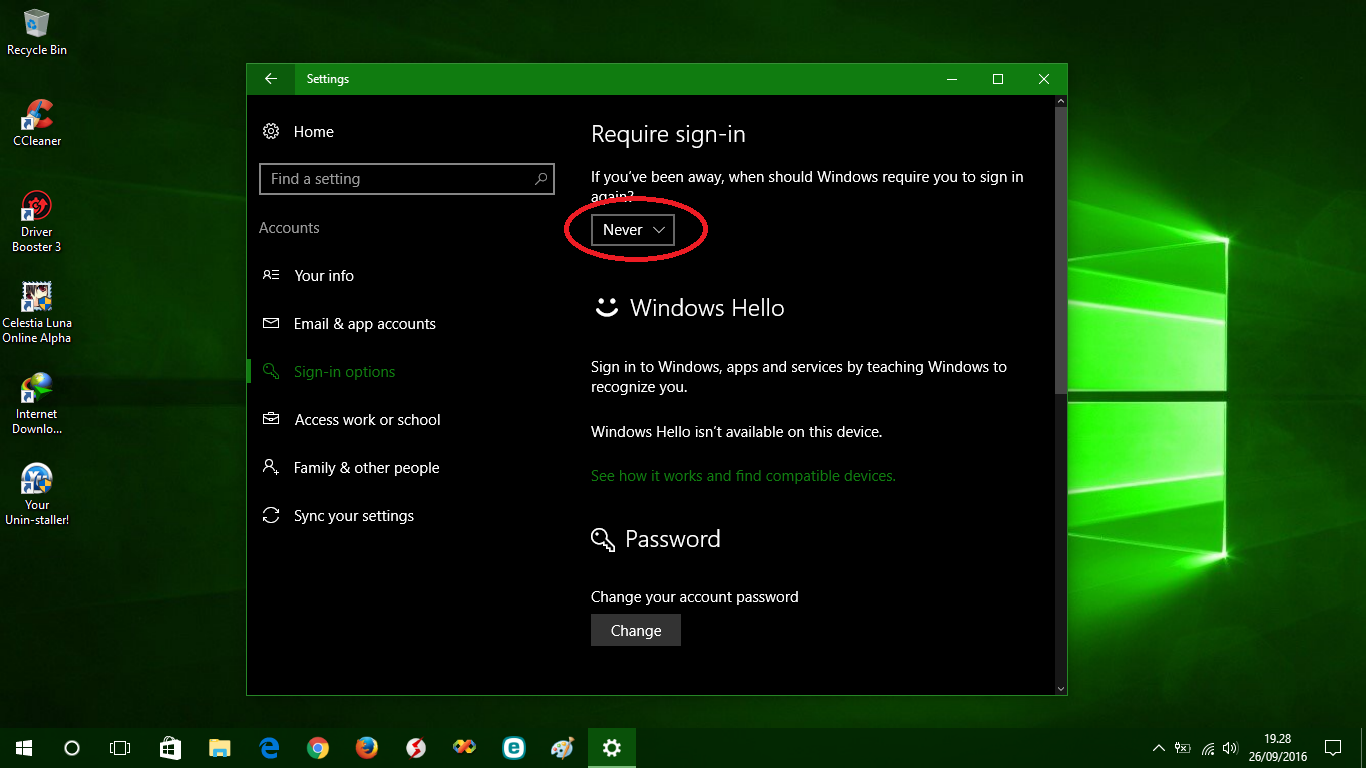Launch Google Chrome from the taskbar
Viewport: 1366px width, 768px height.
(x=318, y=747)
